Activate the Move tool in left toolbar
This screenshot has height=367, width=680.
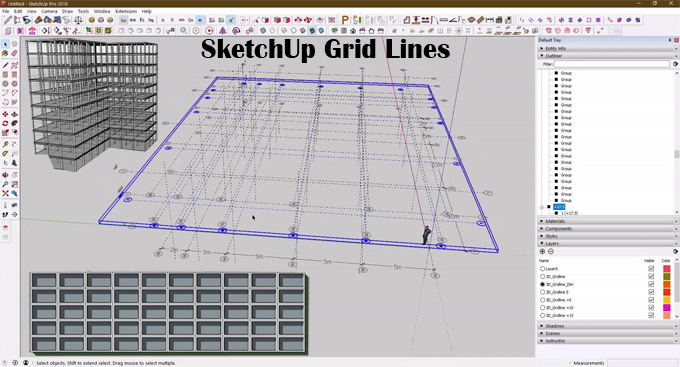point(5,114)
